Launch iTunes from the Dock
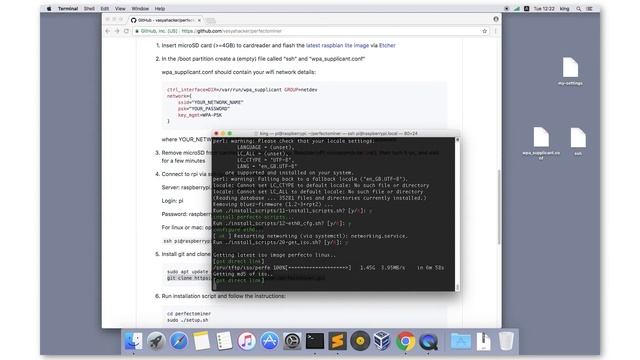The image size is (640, 360). point(247,341)
